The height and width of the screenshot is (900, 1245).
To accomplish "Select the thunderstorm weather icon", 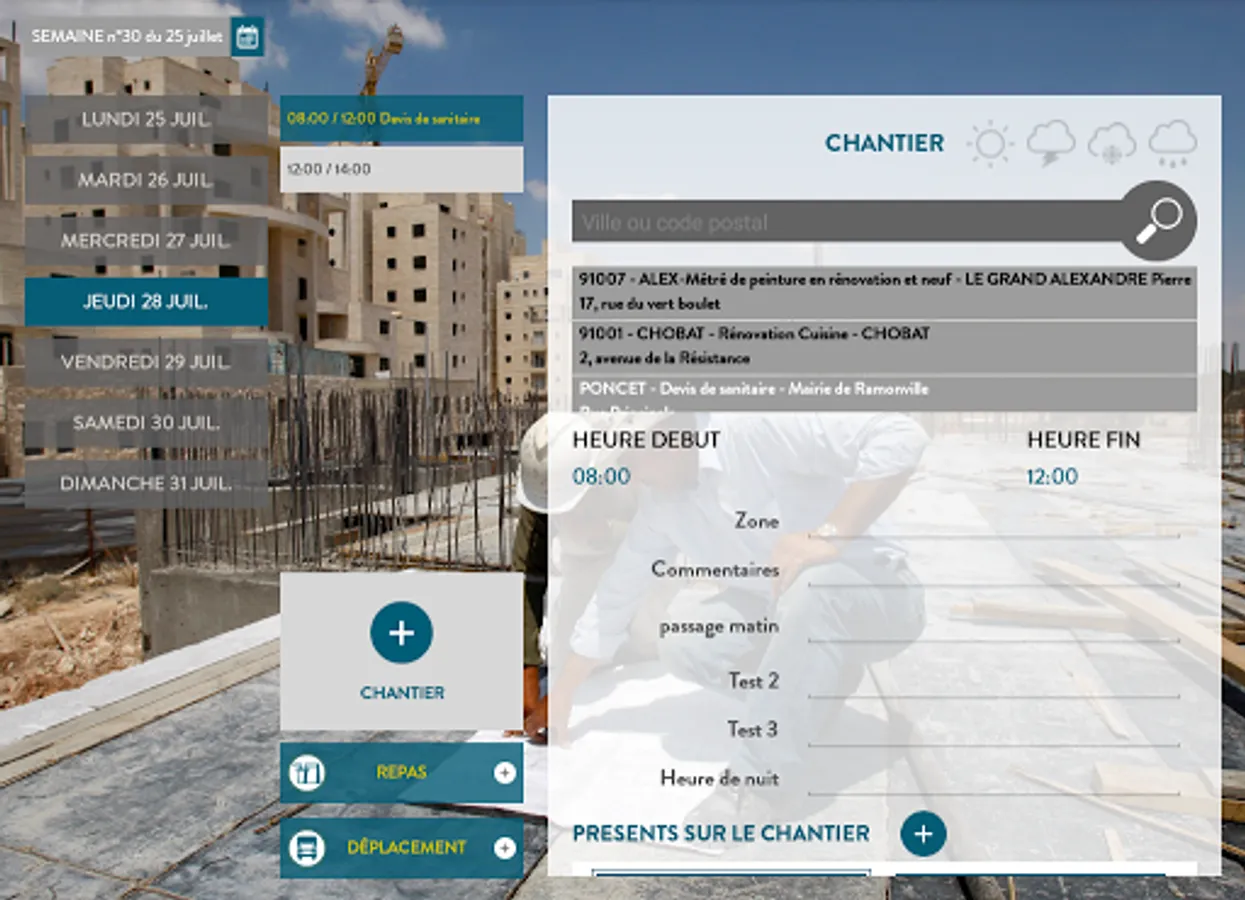I will pos(1051,143).
